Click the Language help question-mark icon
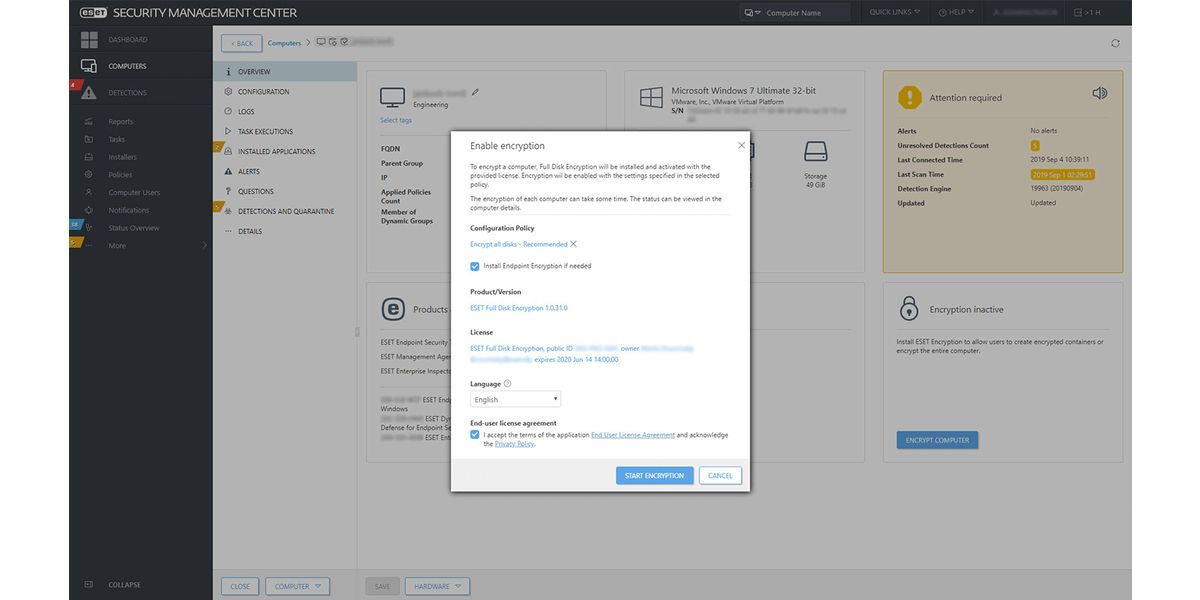Image resolution: width=1200 pixels, height=600 pixels. pos(507,383)
